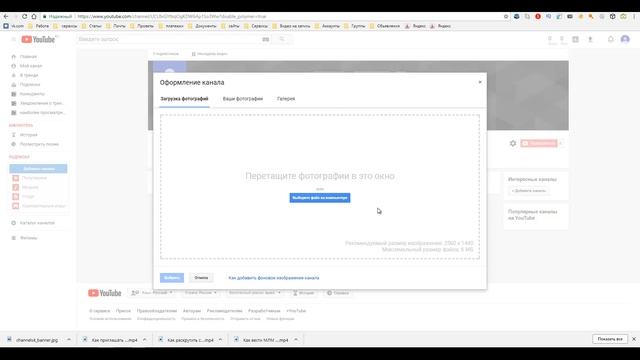
Task: Close the Оформление канала dialog with X
Action: click(x=480, y=82)
